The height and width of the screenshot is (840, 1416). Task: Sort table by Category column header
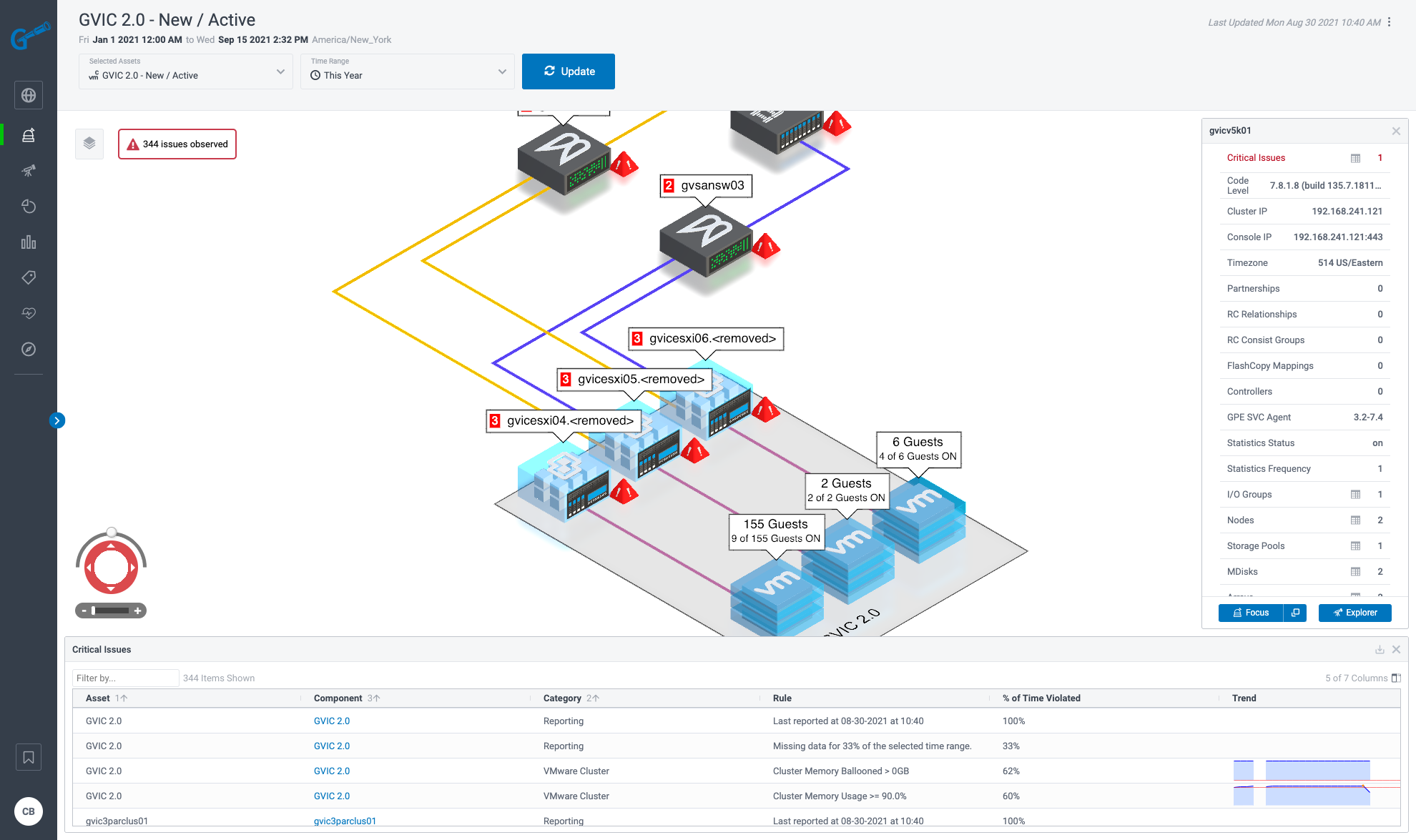[562, 698]
